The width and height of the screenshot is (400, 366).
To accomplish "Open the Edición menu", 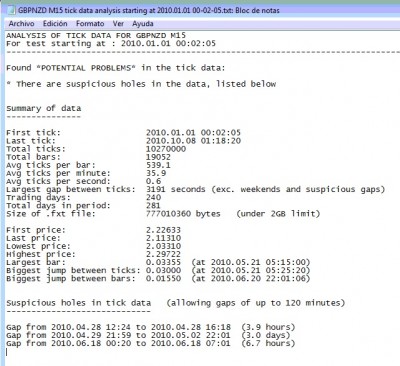I will (x=55, y=24).
